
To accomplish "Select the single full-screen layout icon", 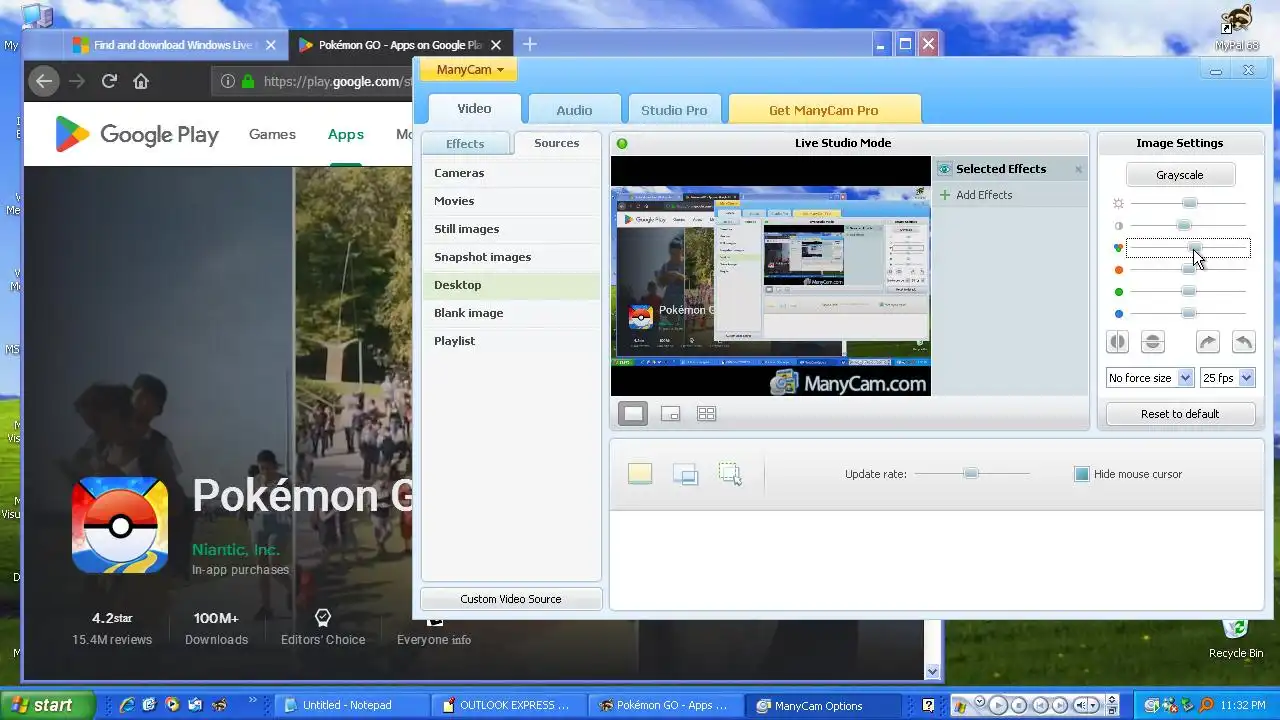I will click(x=633, y=413).
